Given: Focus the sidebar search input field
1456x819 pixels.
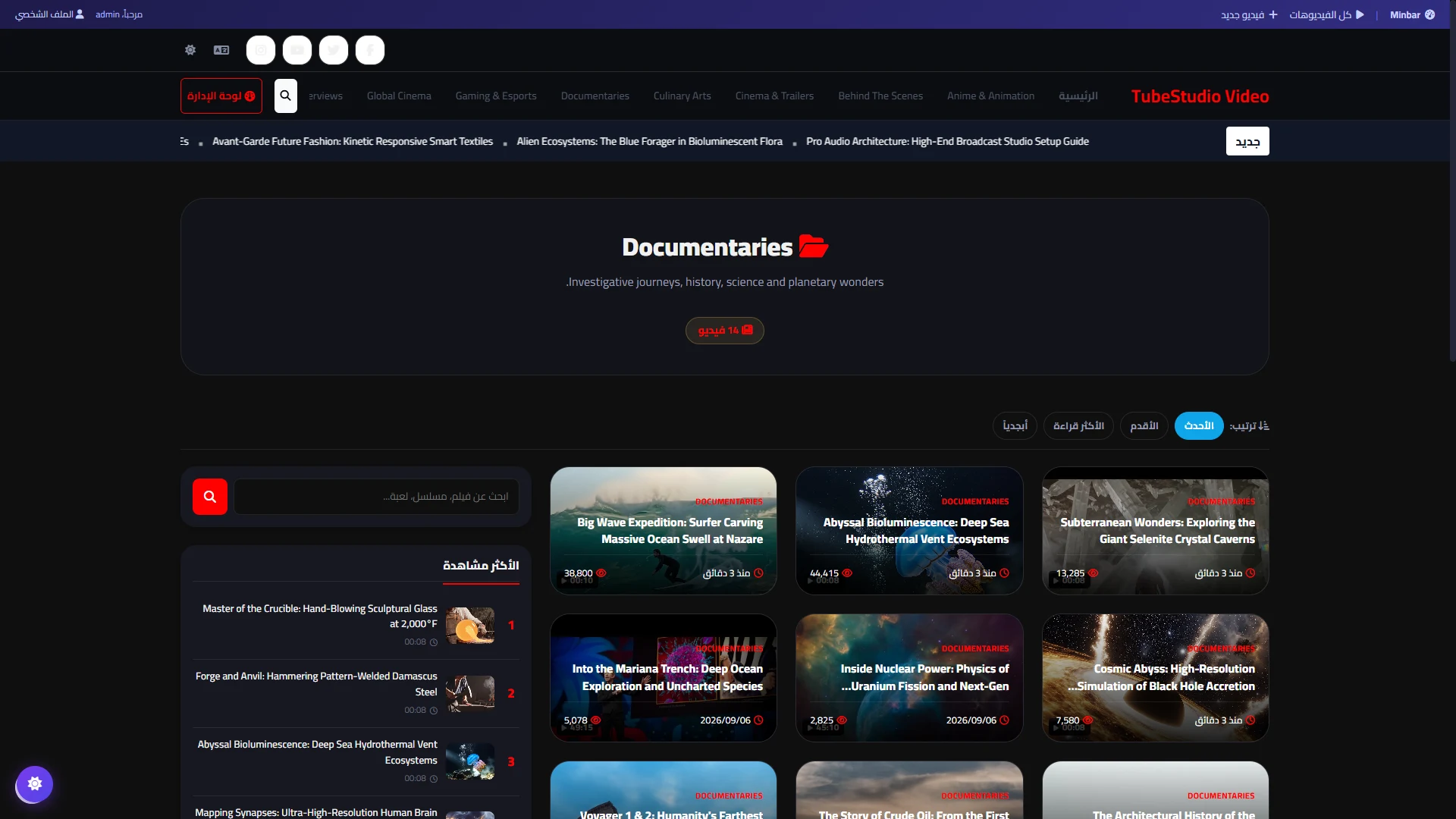Looking at the screenshot, I should 376,497.
